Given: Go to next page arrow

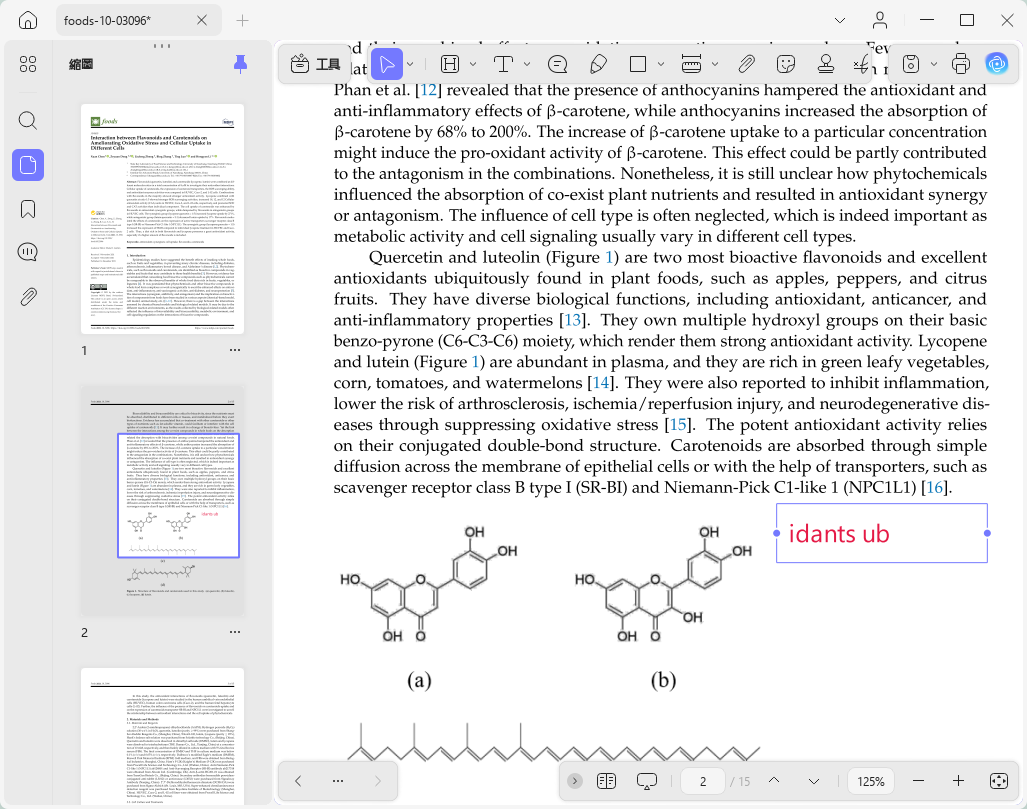Looking at the screenshot, I should (x=813, y=781).
